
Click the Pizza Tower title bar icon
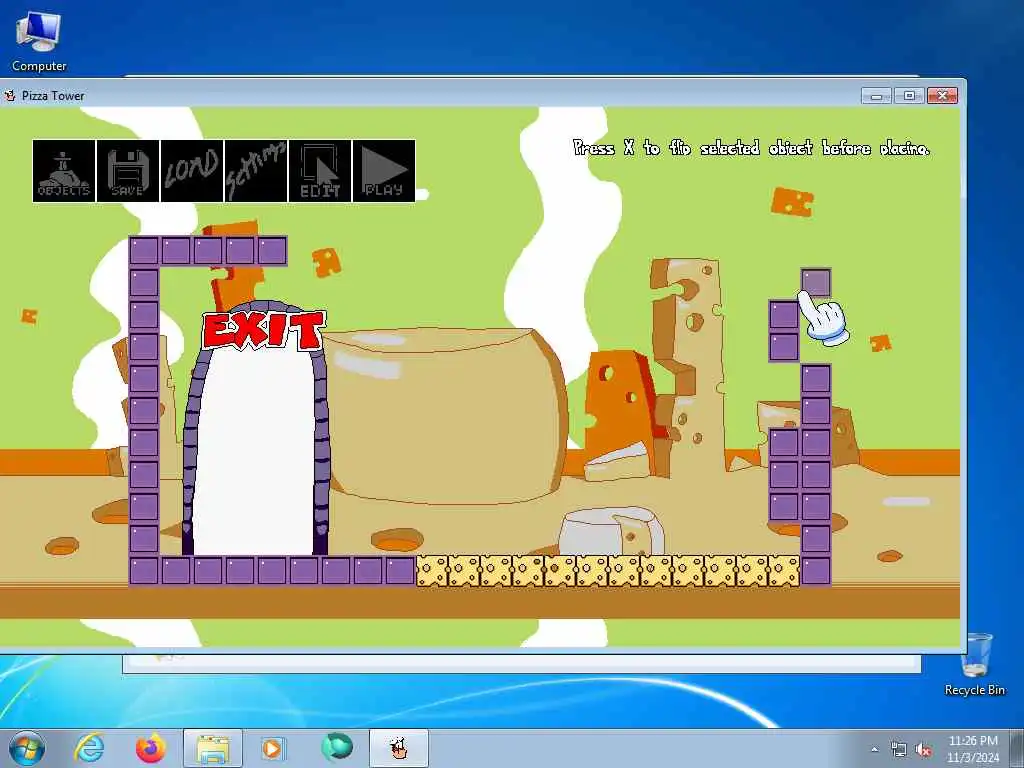[x=10, y=96]
